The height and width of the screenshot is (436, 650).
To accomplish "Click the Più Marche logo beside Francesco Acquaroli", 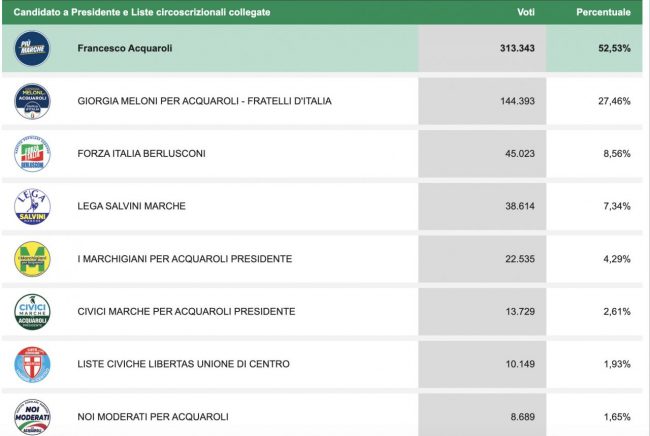I will pos(32,48).
